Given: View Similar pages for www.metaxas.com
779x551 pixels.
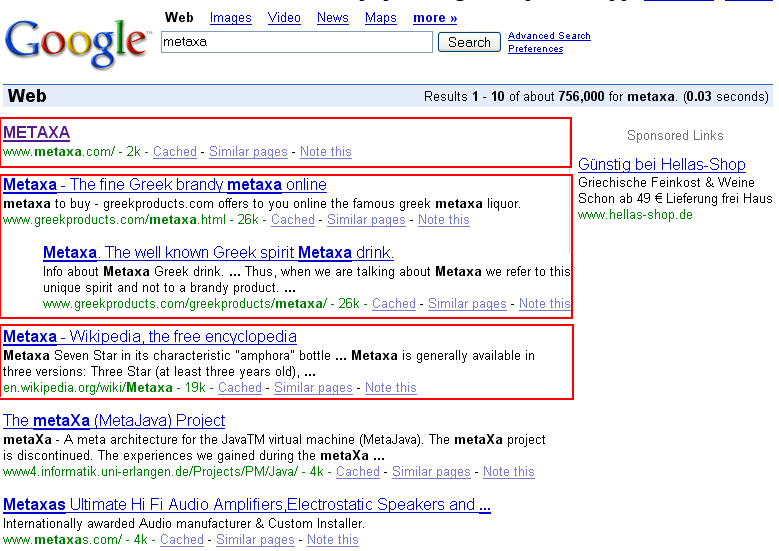Looking at the screenshot, I should [255, 540].
